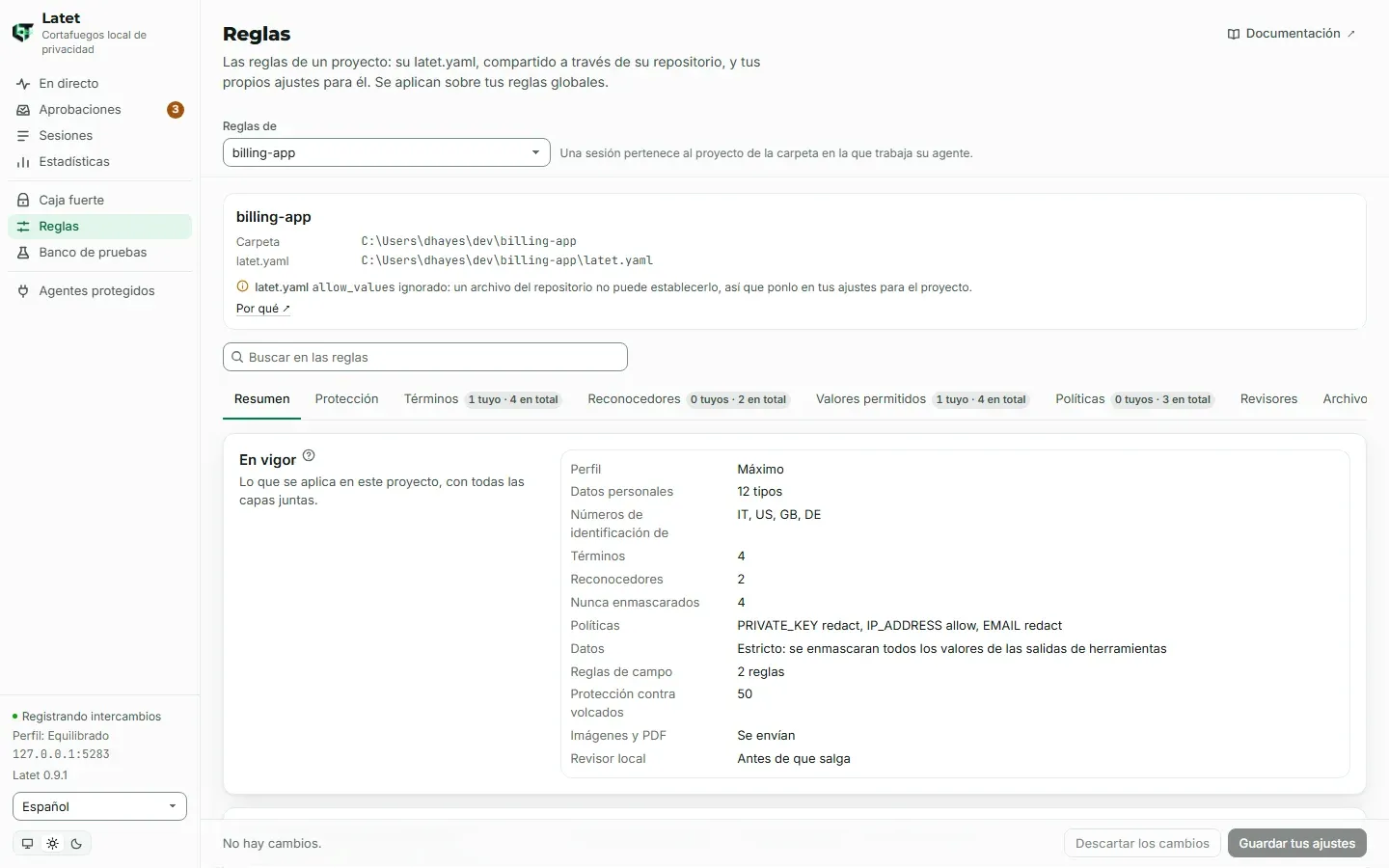This screenshot has width=1389, height=868.
Task: Click the Políticas value PRIVATE_KEY redact
Action: click(799, 626)
